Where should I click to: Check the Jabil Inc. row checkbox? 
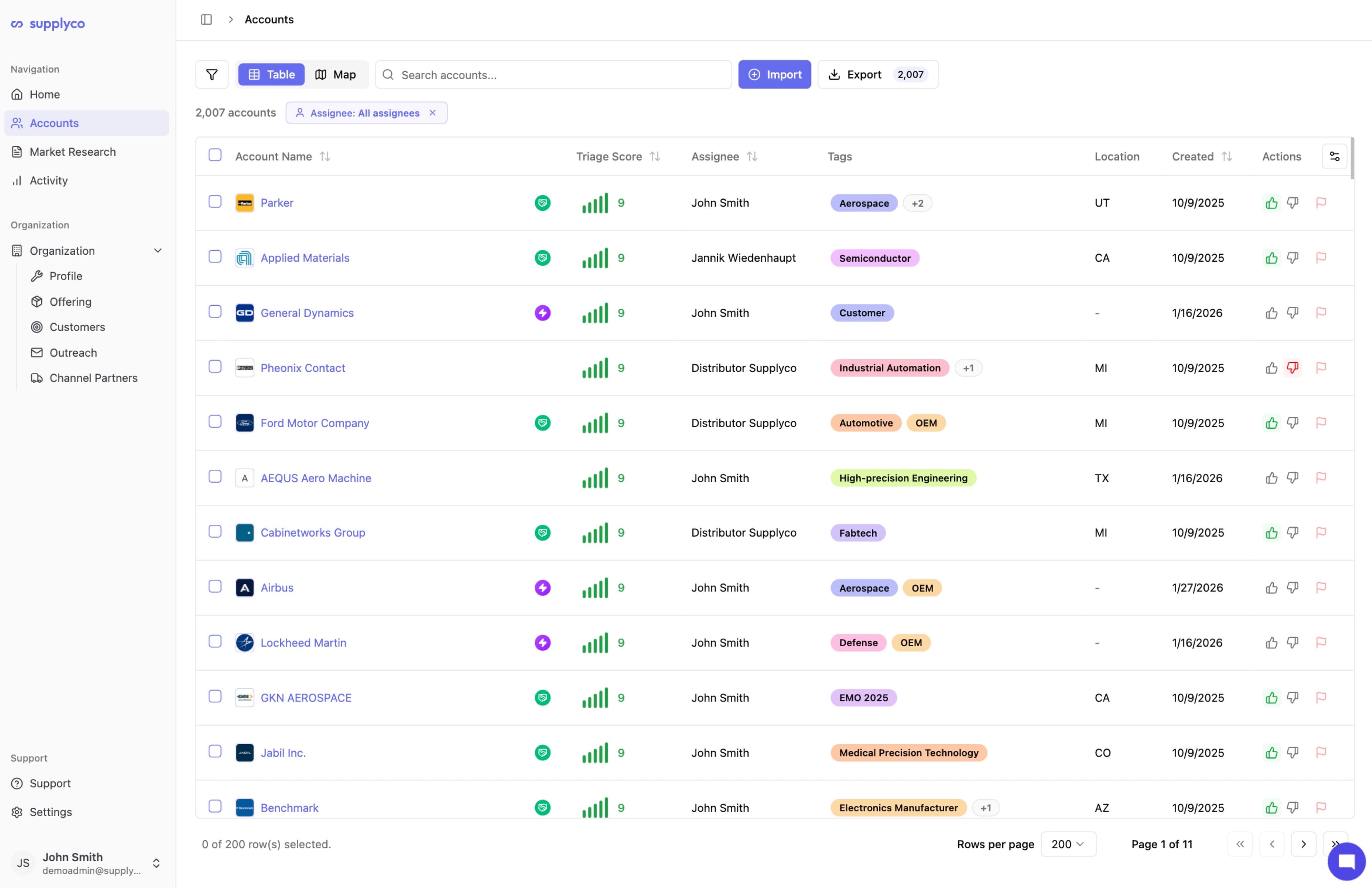215,752
